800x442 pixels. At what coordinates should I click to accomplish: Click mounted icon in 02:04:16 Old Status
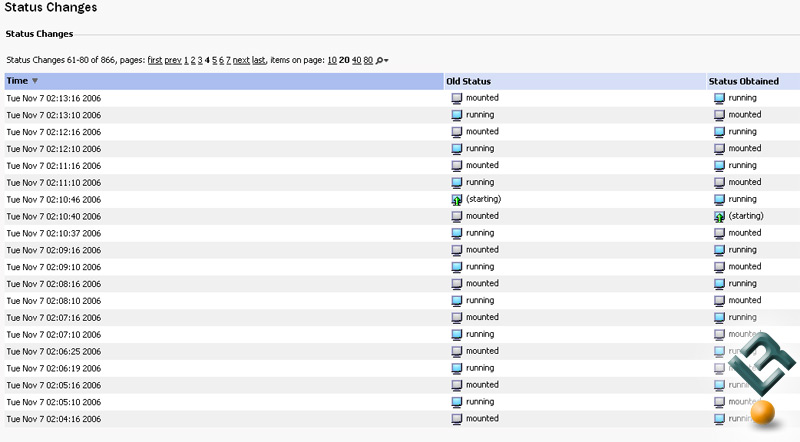[457, 419]
